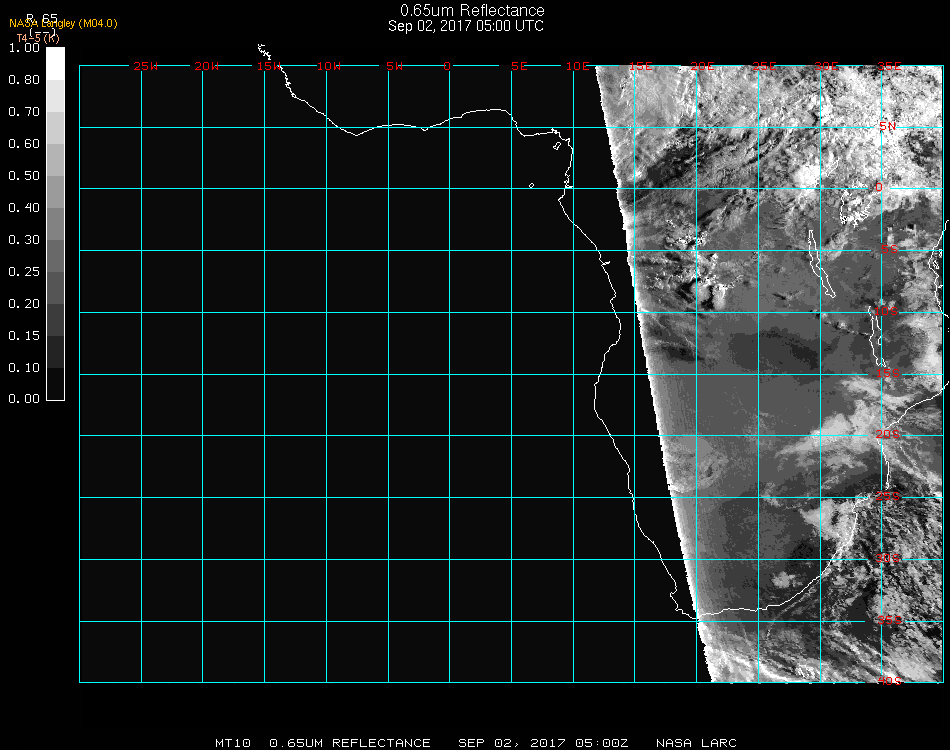Click the 20S latitude label
This screenshot has width=950, height=750.
888,434
